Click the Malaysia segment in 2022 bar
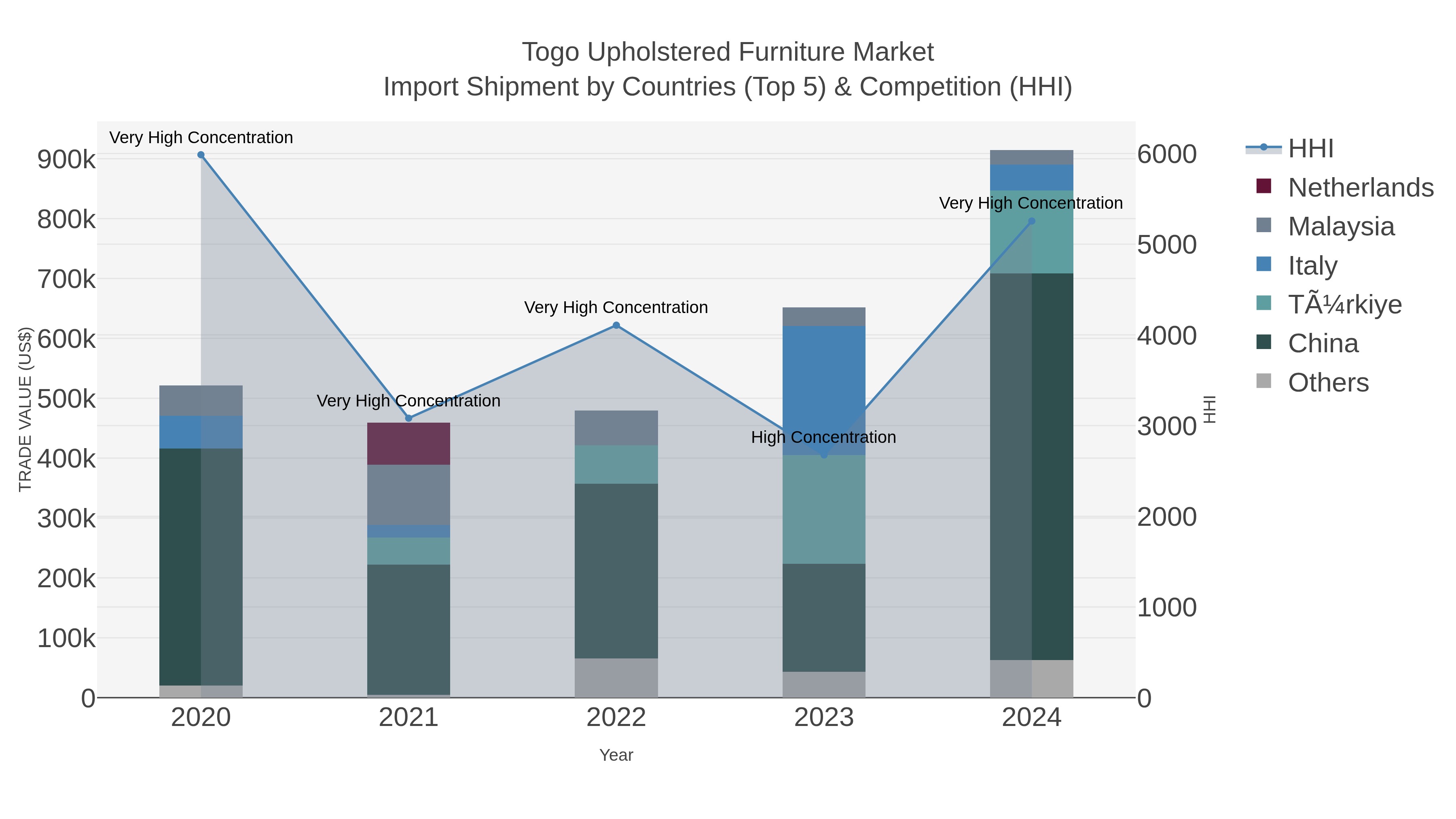This screenshot has height=819, width=1456. tap(616, 428)
